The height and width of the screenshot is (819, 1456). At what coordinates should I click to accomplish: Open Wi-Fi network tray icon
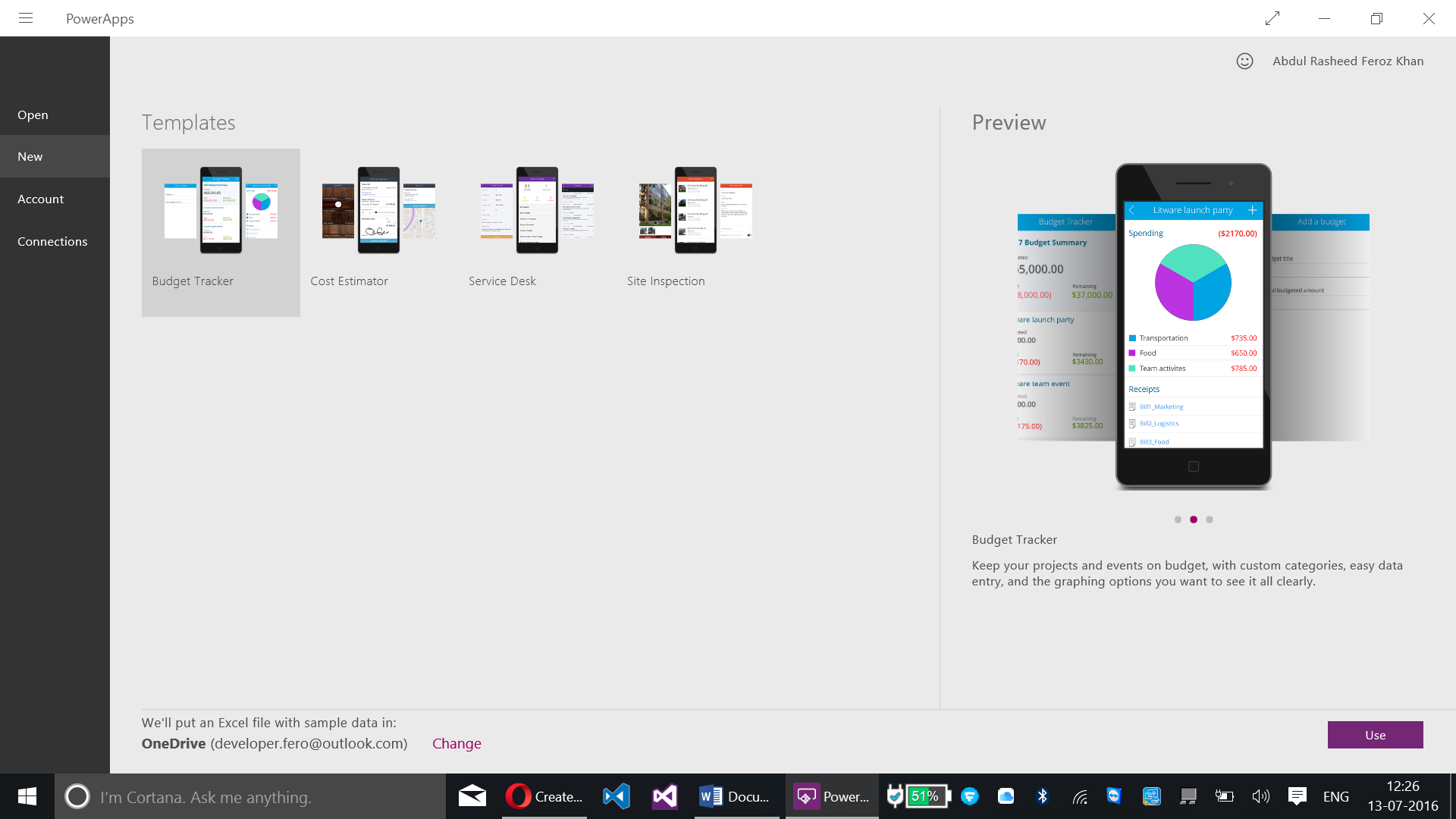coord(1080,796)
